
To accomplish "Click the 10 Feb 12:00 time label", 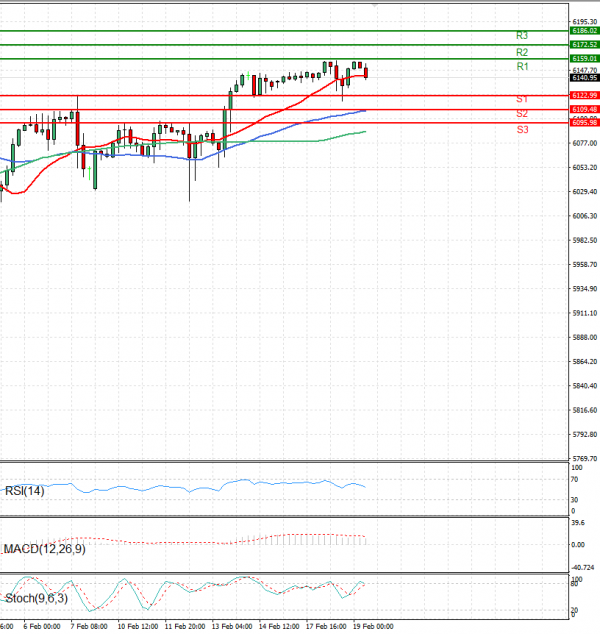I will pos(138,626).
